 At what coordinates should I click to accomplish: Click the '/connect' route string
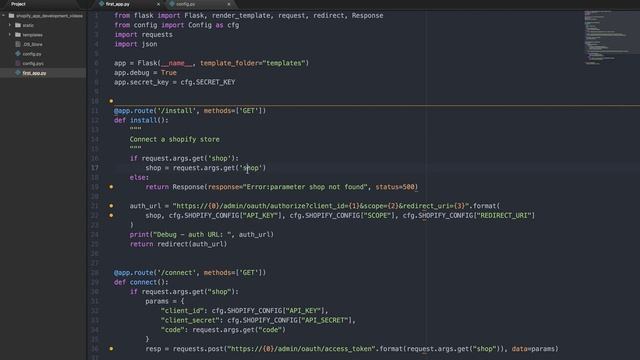pyautogui.click(x=177, y=273)
